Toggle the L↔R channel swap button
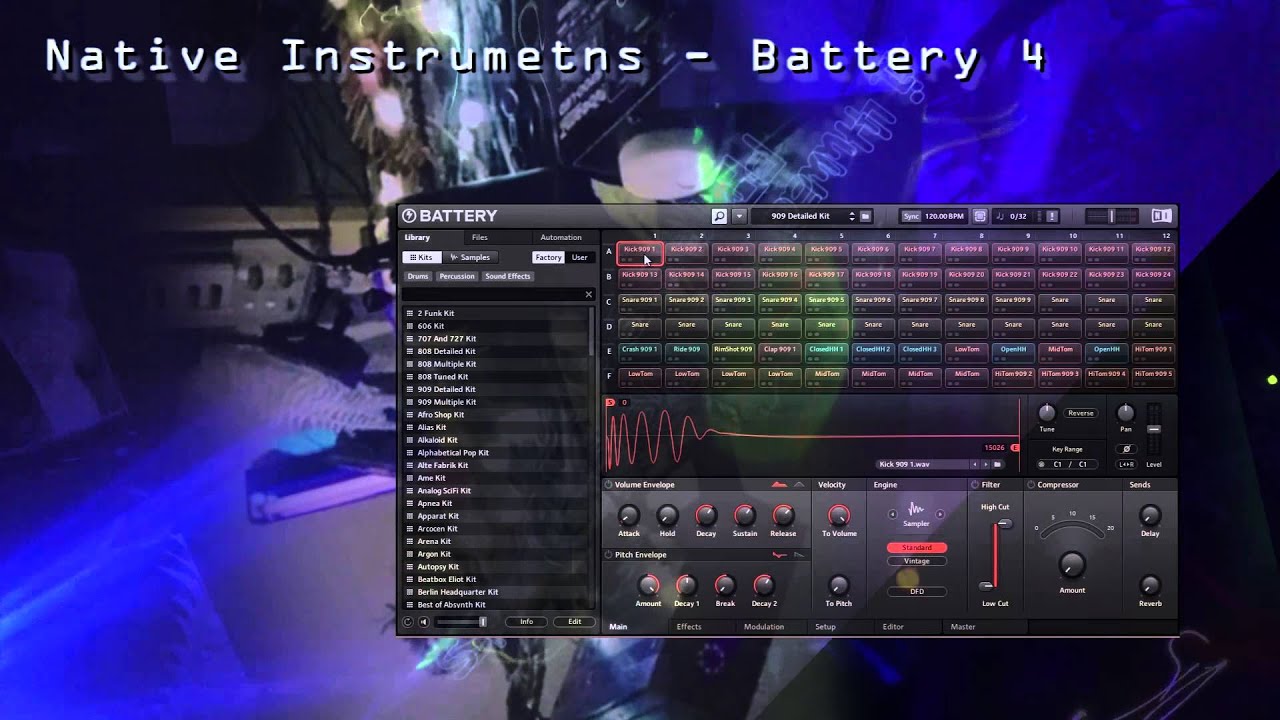 1126,464
